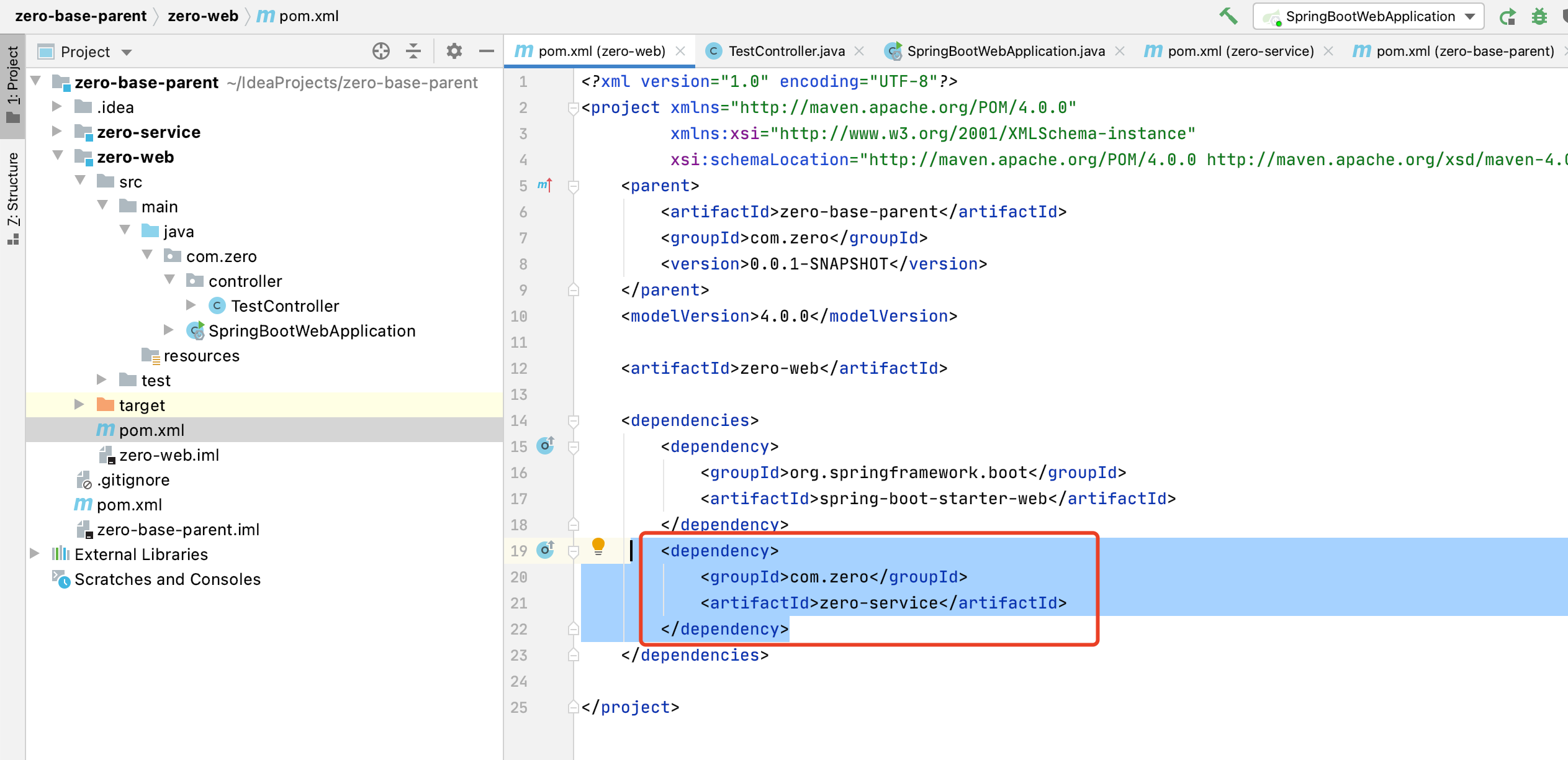1568x760 pixels.
Task: Close the pom.xml (zero-web) tab
Action: pyautogui.click(x=680, y=51)
